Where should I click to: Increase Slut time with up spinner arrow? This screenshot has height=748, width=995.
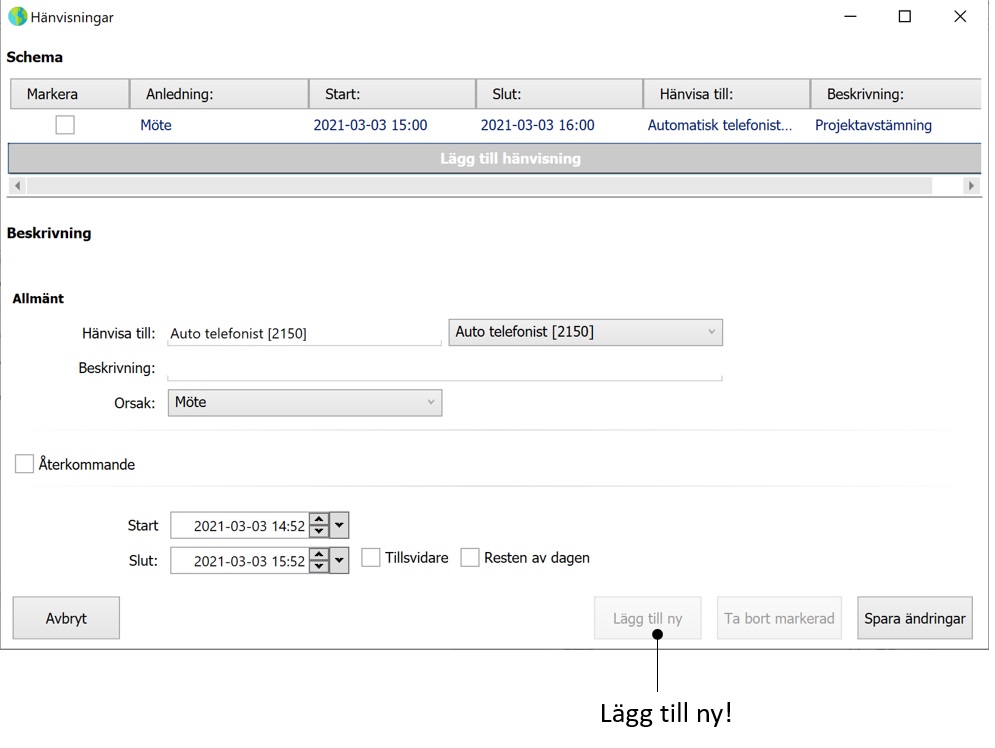pos(319,554)
